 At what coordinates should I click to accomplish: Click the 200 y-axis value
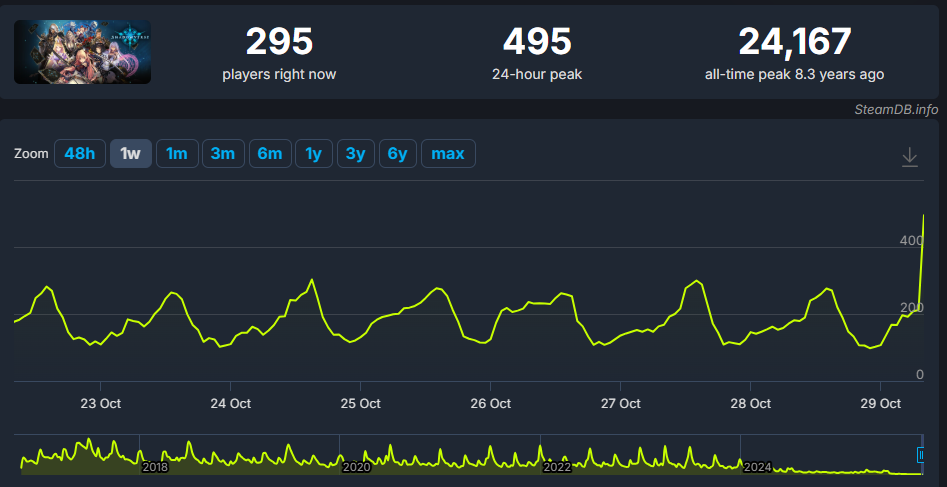point(911,308)
